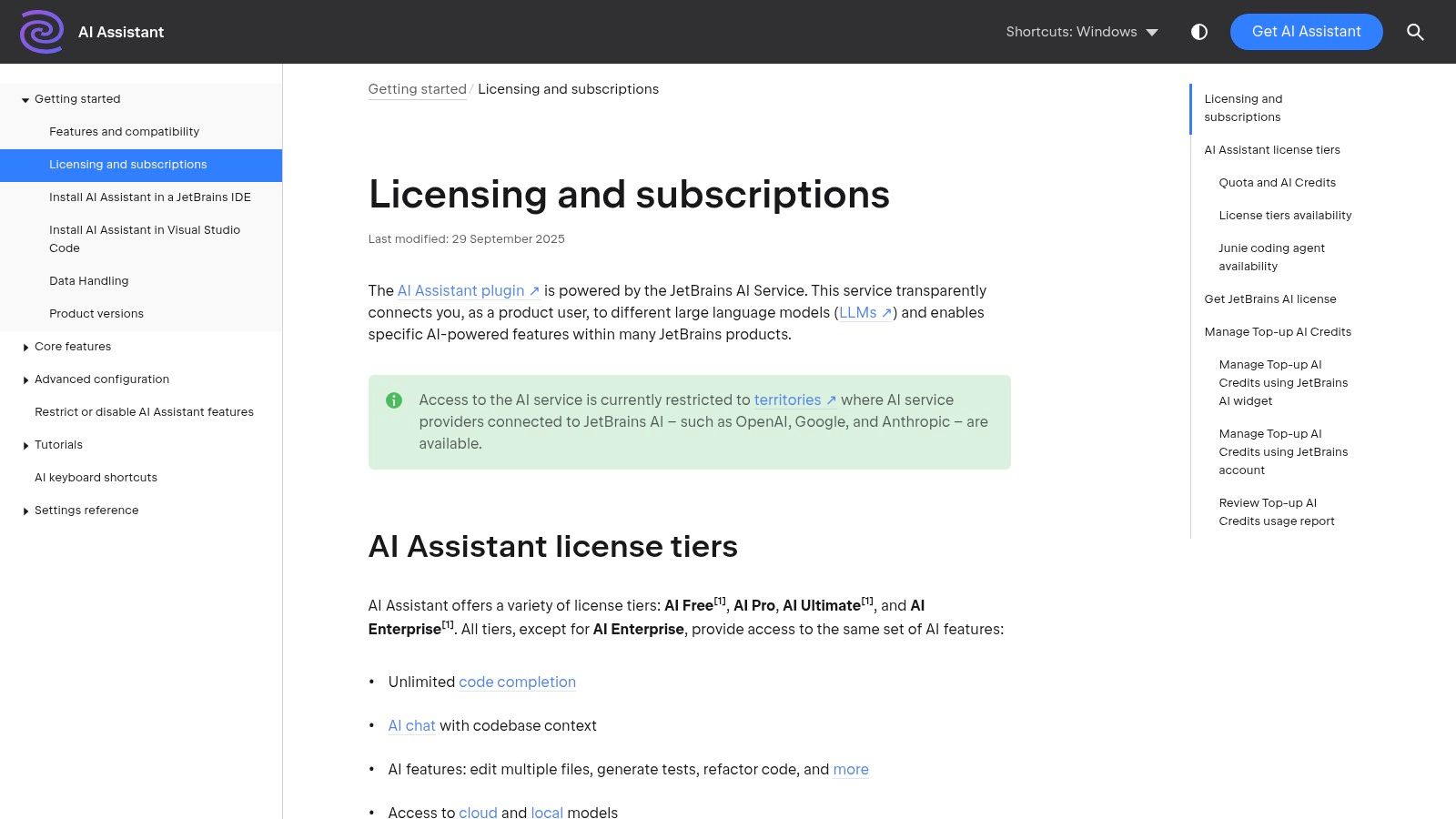Screen dimensions: 1456x819
Task: Click the Getting started breadcrumb link
Action: click(417, 89)
